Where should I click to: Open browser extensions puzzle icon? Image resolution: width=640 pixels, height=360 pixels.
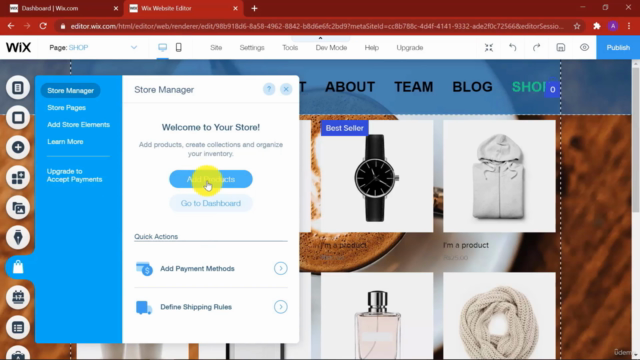click(597, 26)
